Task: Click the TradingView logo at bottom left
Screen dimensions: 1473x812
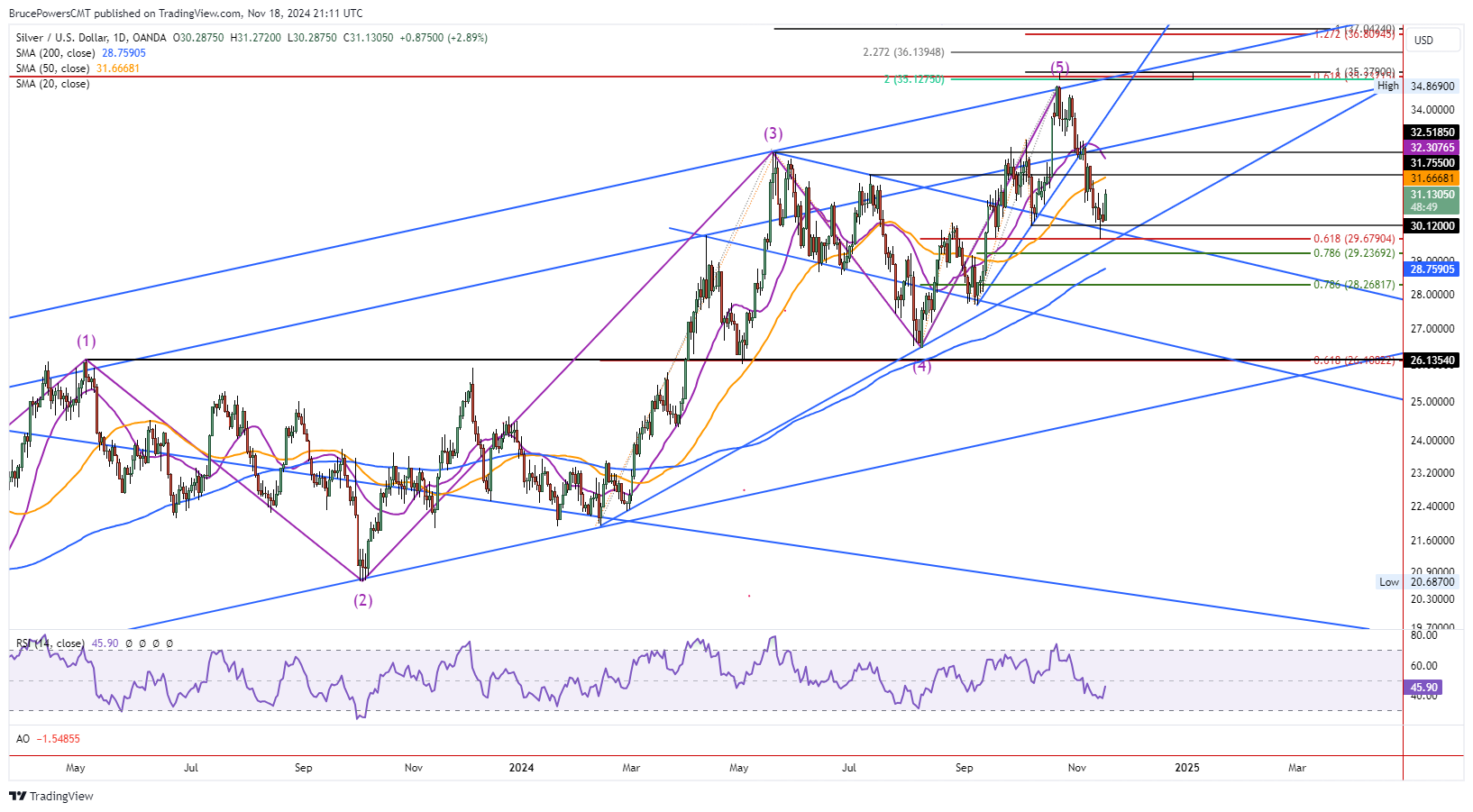Action: pyautogui.click(x=51, y=796)
